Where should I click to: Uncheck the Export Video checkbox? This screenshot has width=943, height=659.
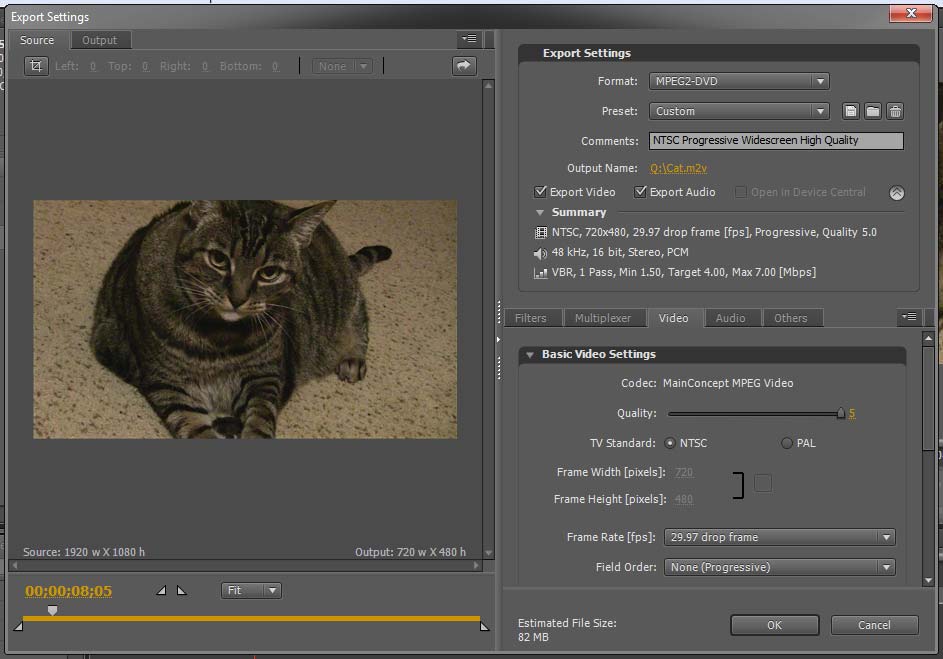click(541, 192)
